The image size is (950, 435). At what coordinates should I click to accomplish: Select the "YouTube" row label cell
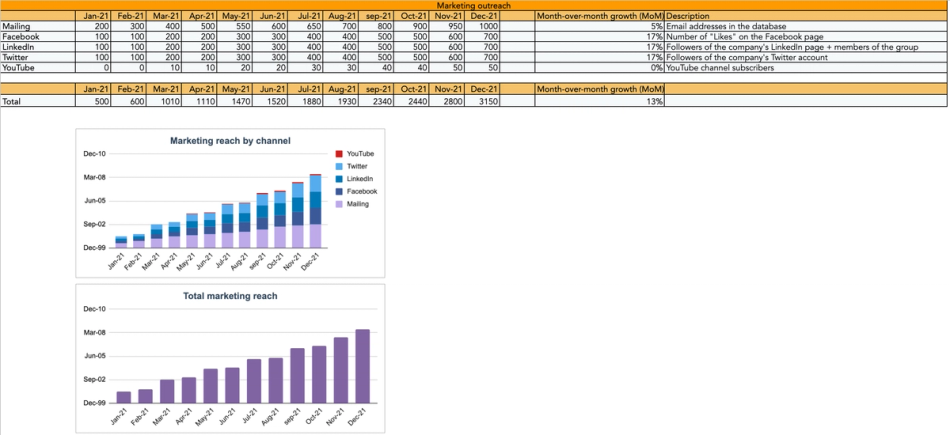(38, 68)
